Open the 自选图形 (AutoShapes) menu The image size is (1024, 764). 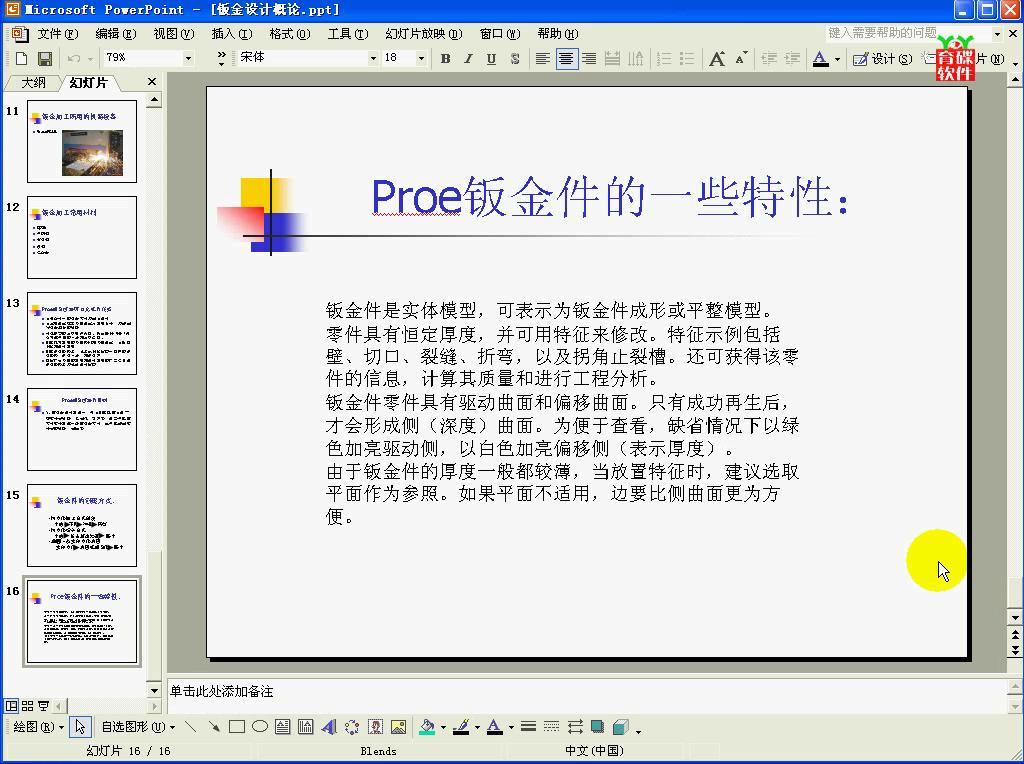click(x=138, y=727)
